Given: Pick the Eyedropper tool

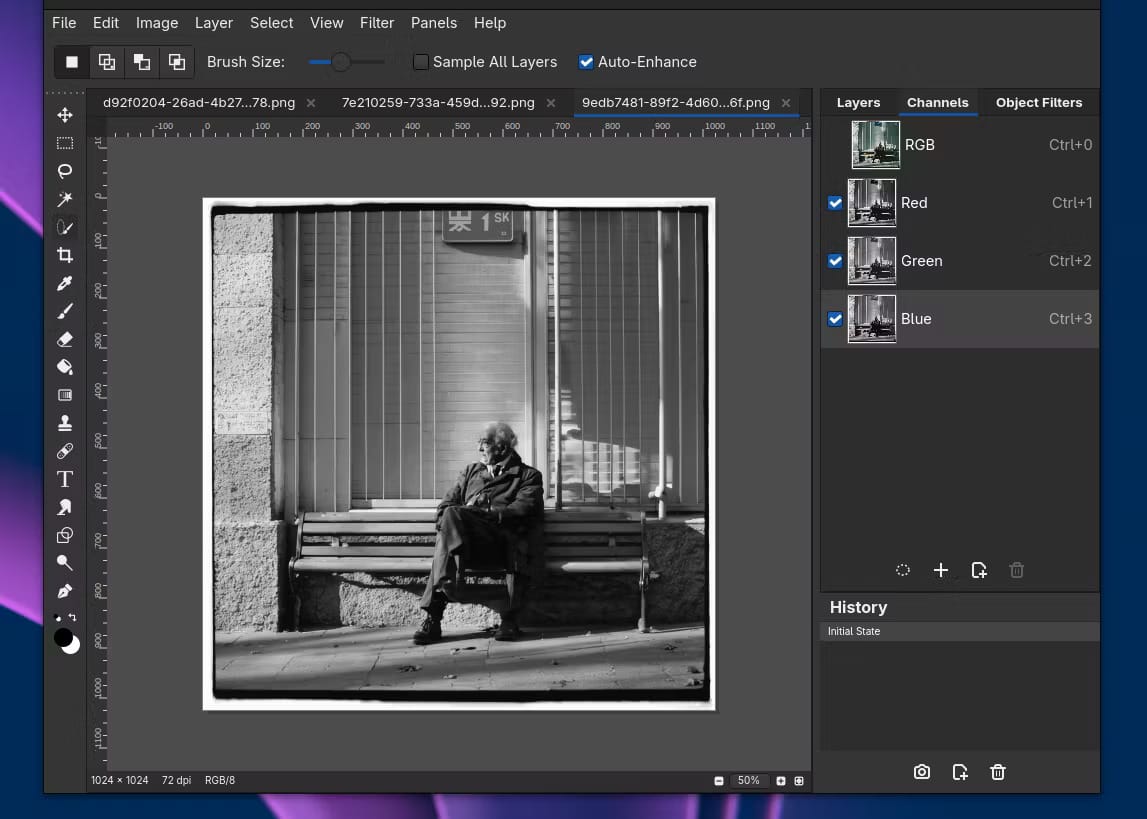Looking at the screenshot, I should [x=65, y=283].
